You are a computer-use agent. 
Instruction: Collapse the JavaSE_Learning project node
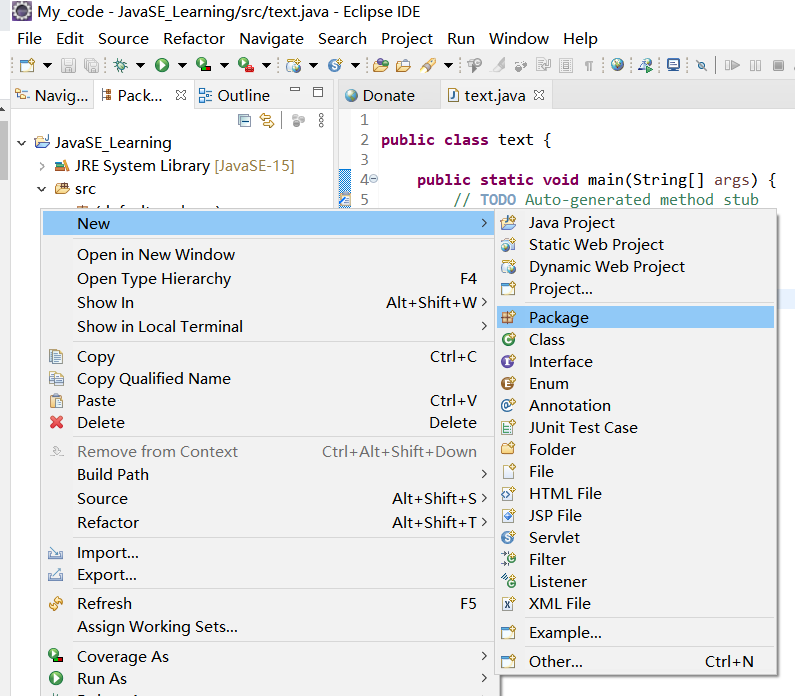(21, 143)
